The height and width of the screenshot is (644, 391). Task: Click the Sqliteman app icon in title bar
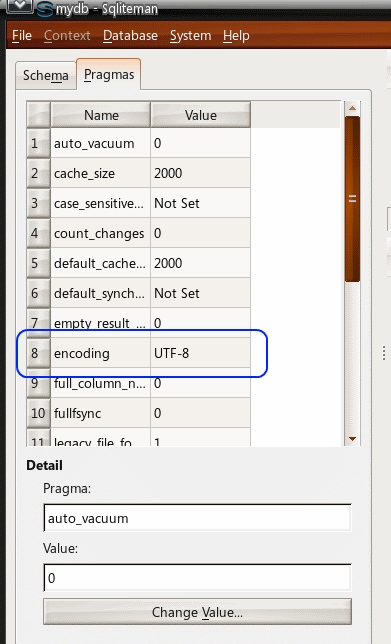pyautogui.click(x=45, y=9)
